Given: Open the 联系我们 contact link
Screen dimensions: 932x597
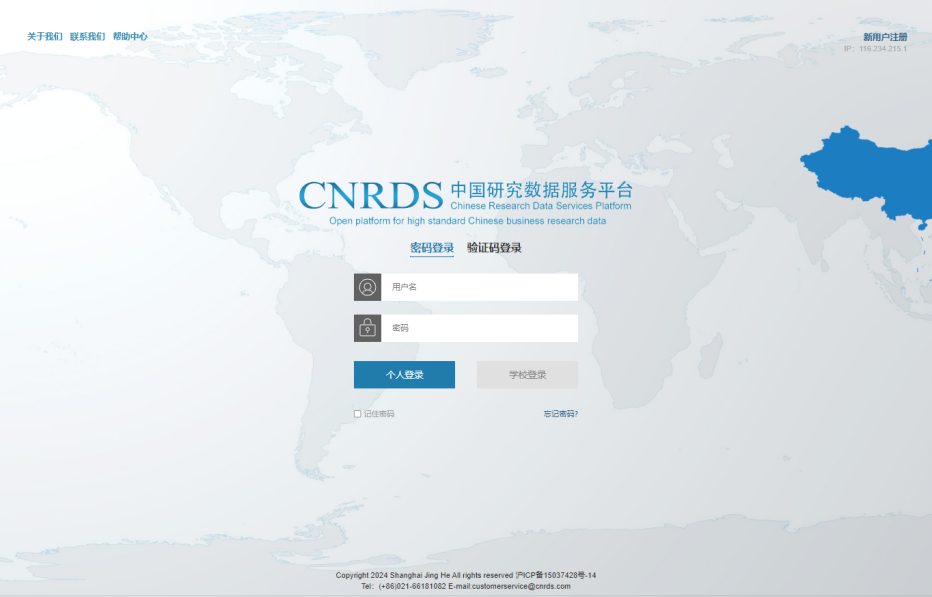Looking at the screenshot, I should (87, 37).
